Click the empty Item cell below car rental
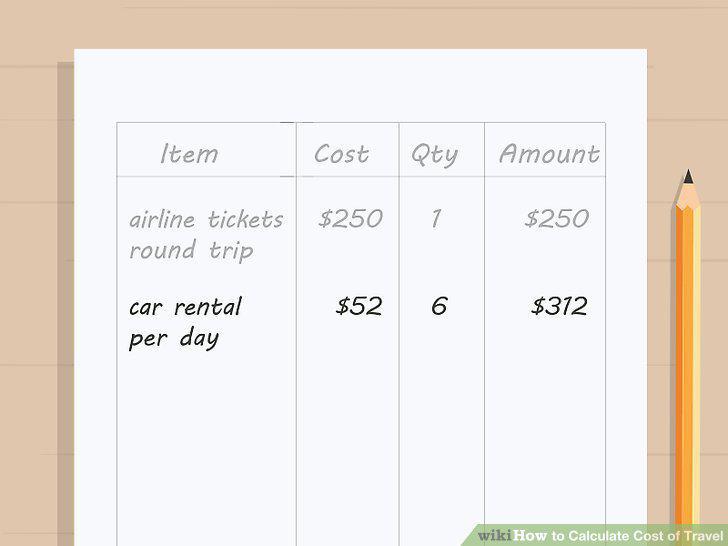This screenshot has width=728, height=546. [x=206, y=446]
